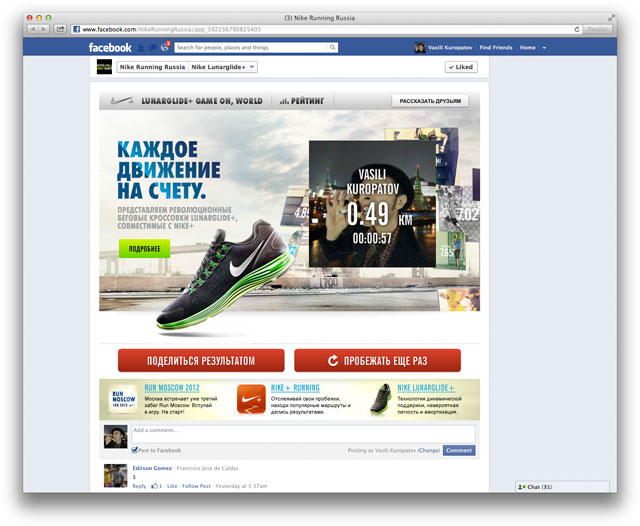This screenshot has height=526, width=640.
Task: Focus the Add a comment field
Action: pos(303,434)
